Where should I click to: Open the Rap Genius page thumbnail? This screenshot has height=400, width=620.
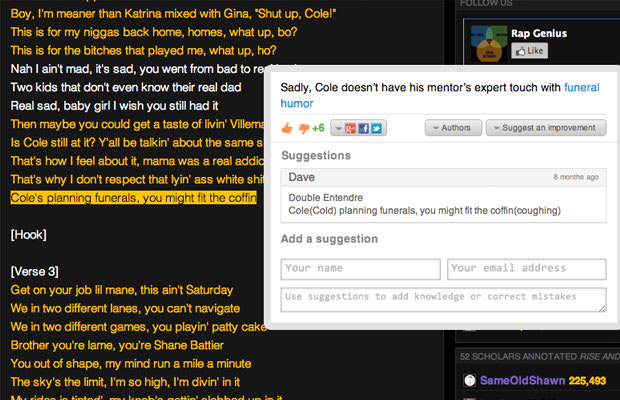click(x=489, y=43)
